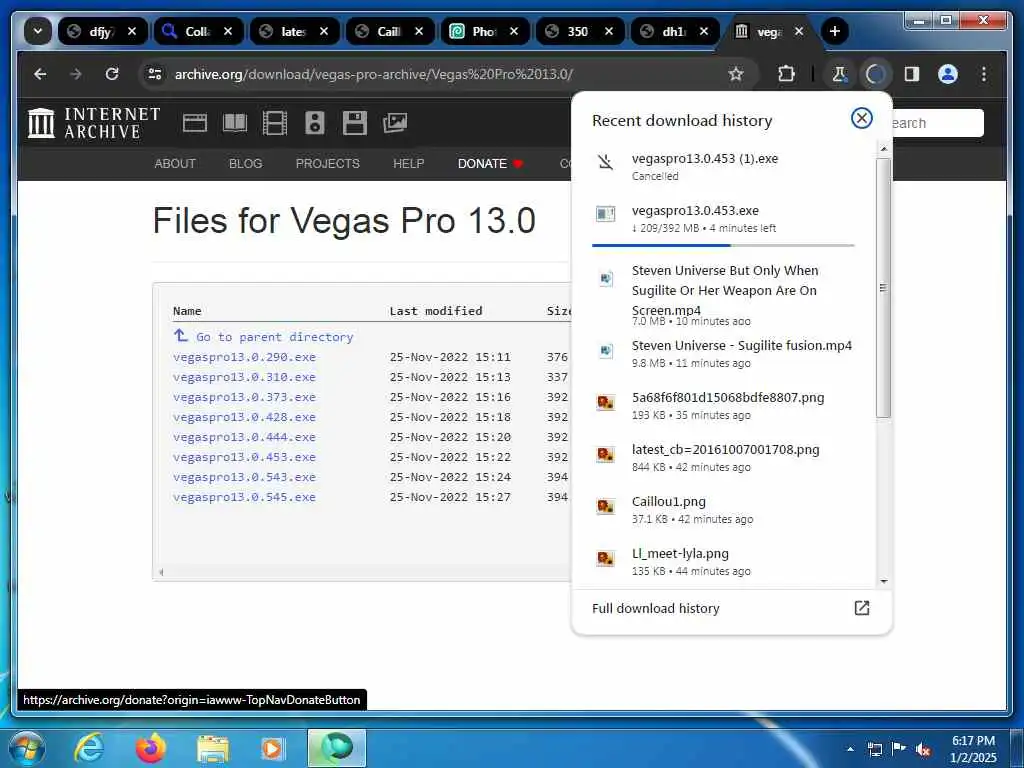Open 5a68f6f801d15068bdfe8807.png download
The image size is (1024, 768).
coord(723,406)
